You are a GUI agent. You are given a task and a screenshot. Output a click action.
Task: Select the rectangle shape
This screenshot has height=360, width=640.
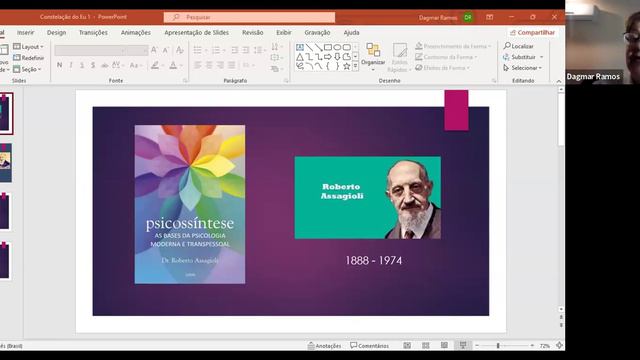328,47
